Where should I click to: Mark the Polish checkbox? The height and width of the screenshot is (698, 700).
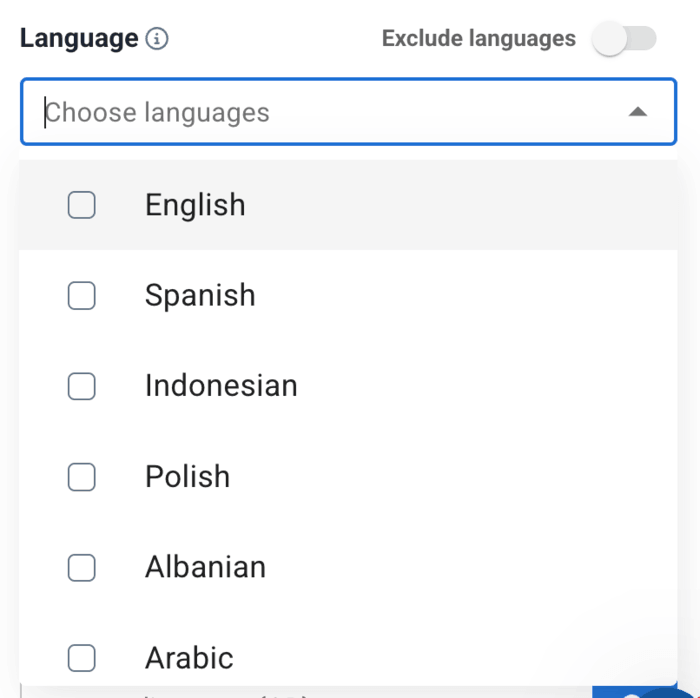82,477
